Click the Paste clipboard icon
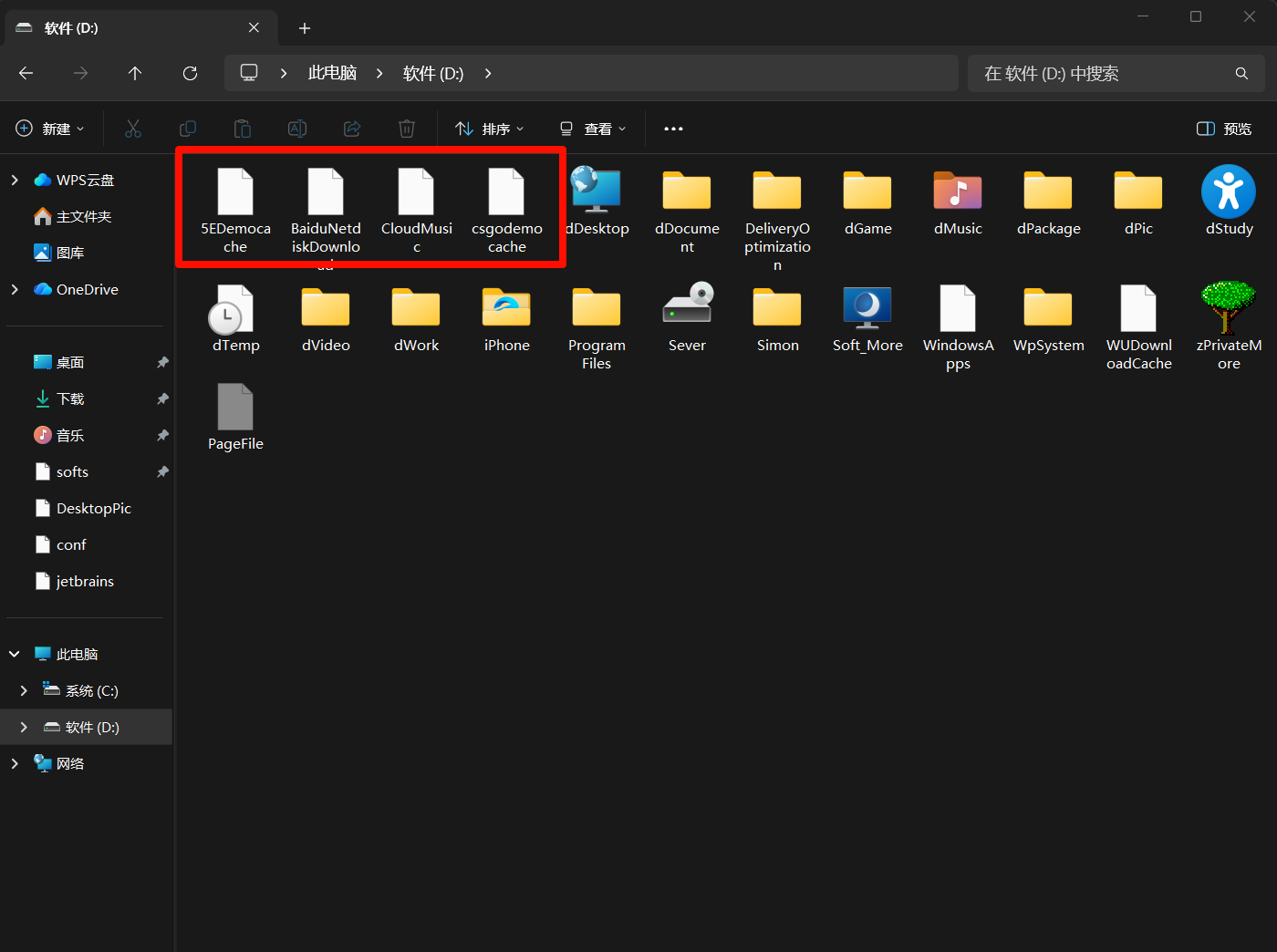 (x=243, y=129)
